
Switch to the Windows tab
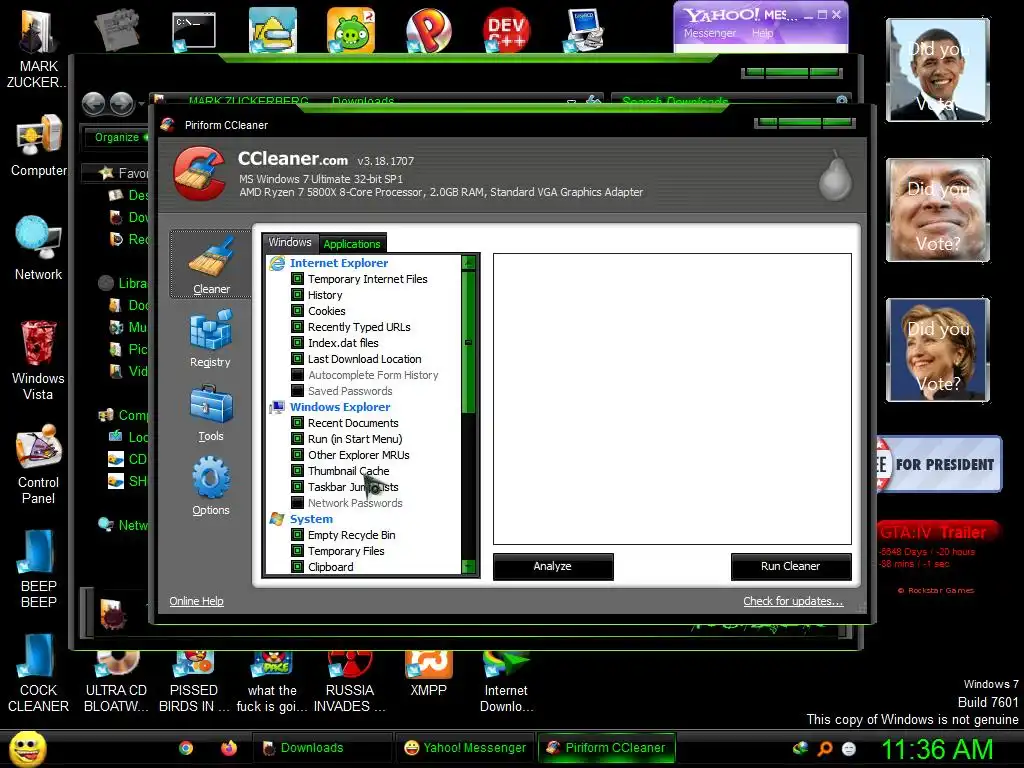[290, 242]
